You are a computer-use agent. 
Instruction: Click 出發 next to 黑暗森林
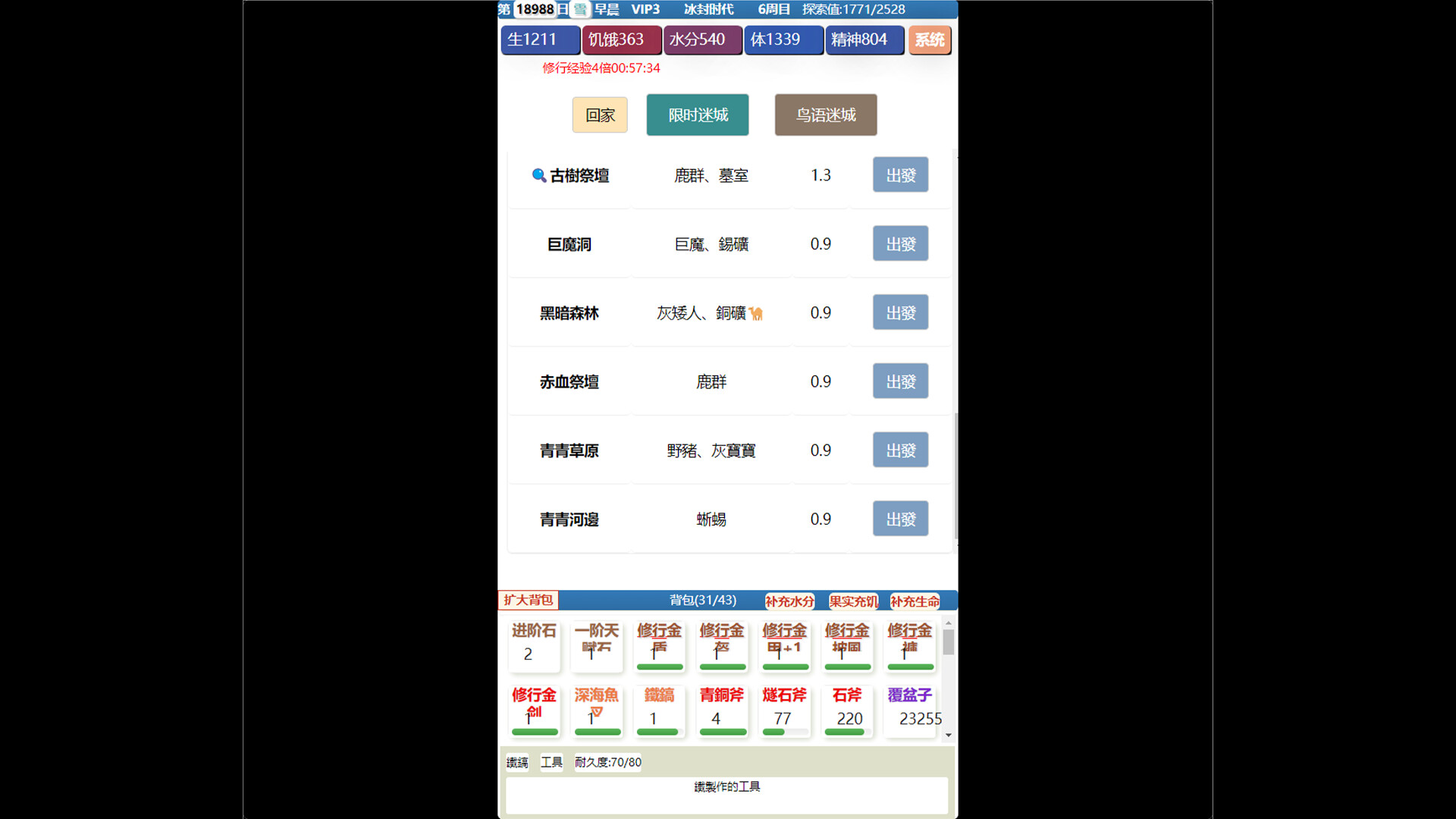pos(899,312)
